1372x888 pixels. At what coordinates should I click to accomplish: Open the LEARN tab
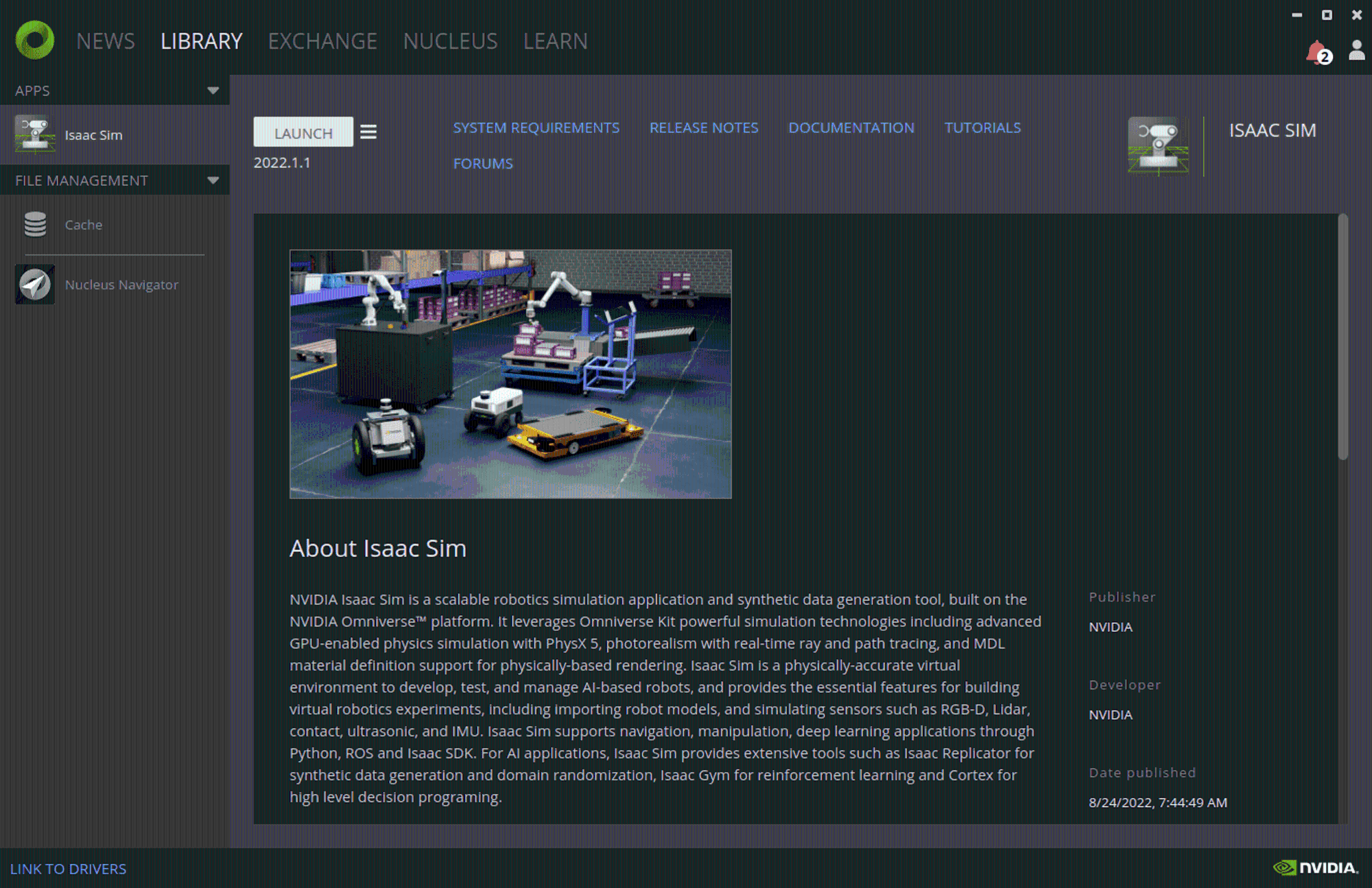coord(555,41)
